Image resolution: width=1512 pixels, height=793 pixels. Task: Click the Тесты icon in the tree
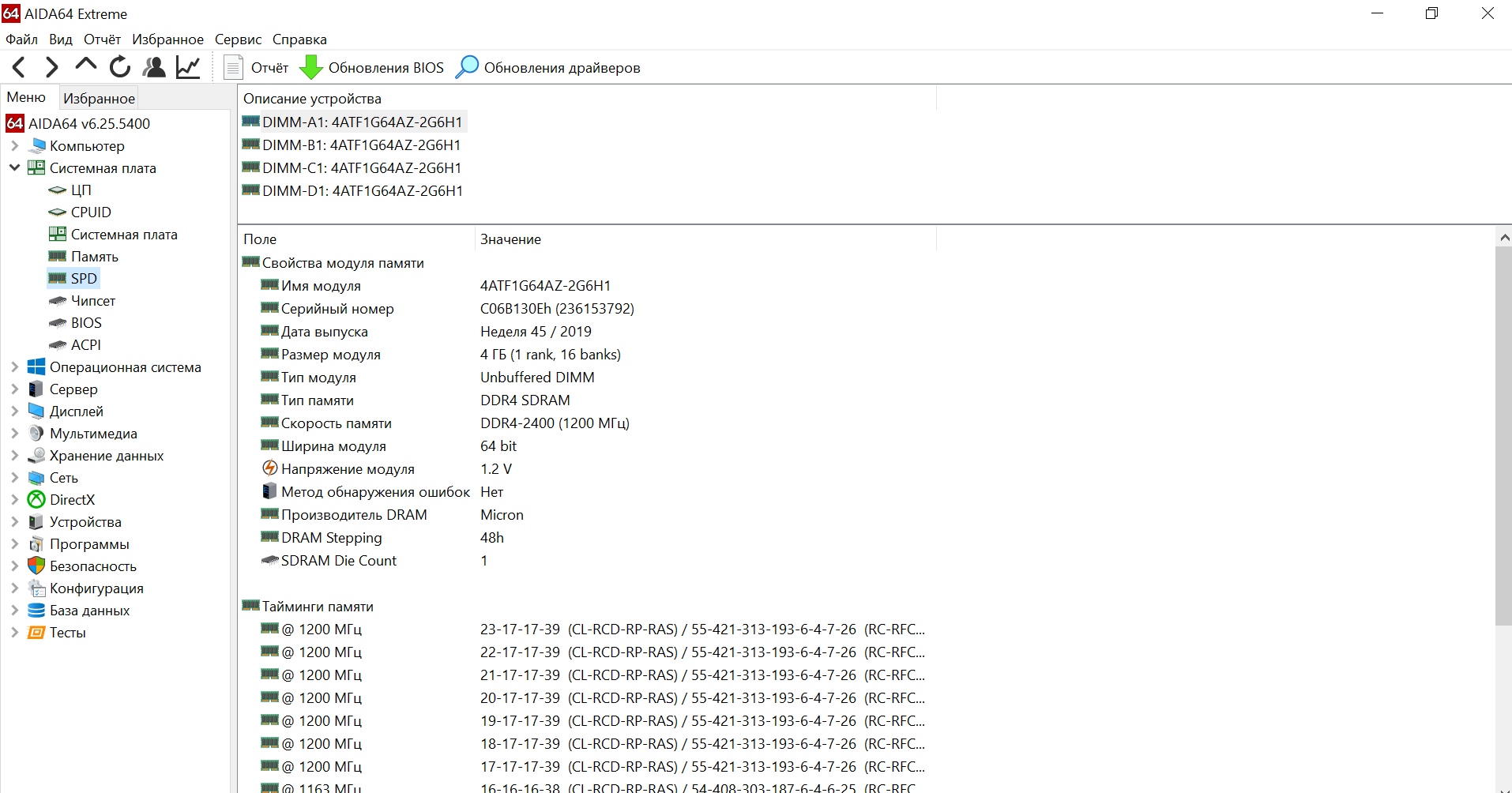click(x=36, y=632)
